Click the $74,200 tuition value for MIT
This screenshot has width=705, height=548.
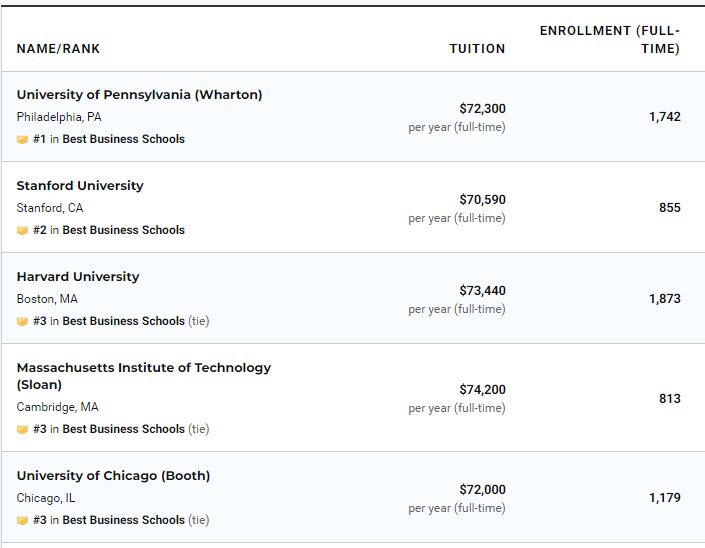click(x=482, y=389)
